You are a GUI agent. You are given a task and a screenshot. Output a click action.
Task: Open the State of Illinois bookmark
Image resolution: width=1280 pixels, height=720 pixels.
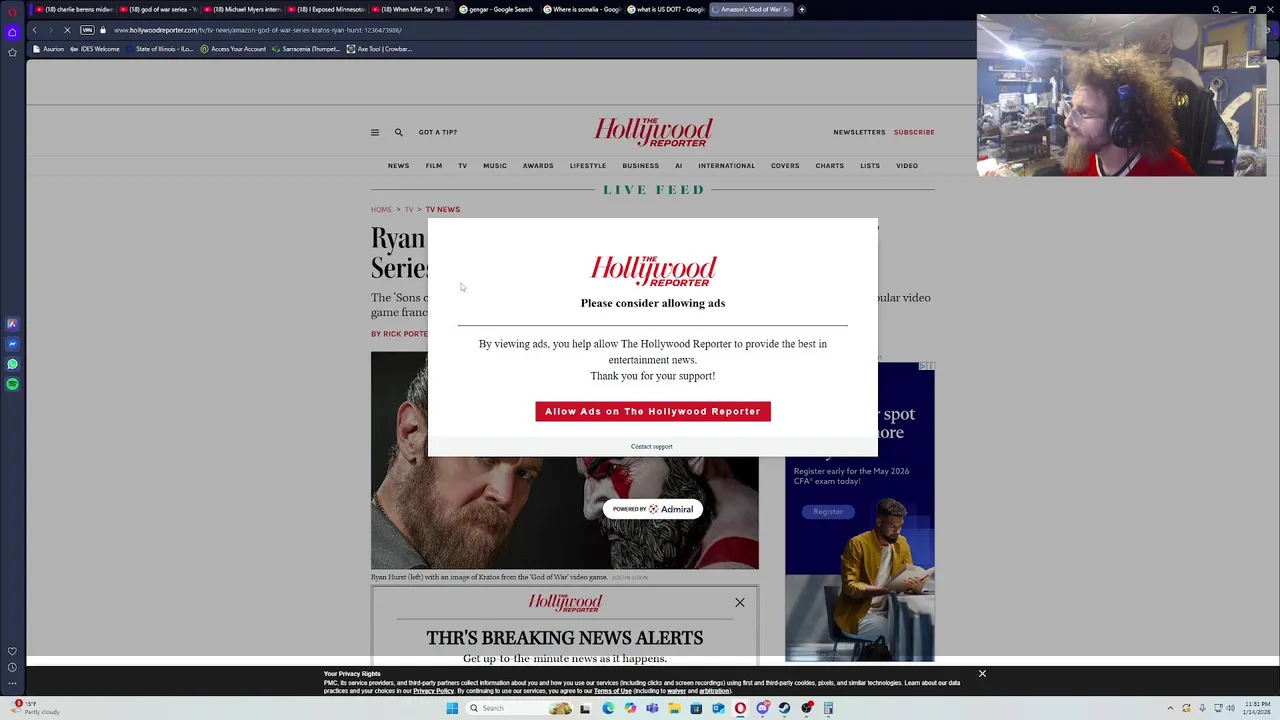160,49
